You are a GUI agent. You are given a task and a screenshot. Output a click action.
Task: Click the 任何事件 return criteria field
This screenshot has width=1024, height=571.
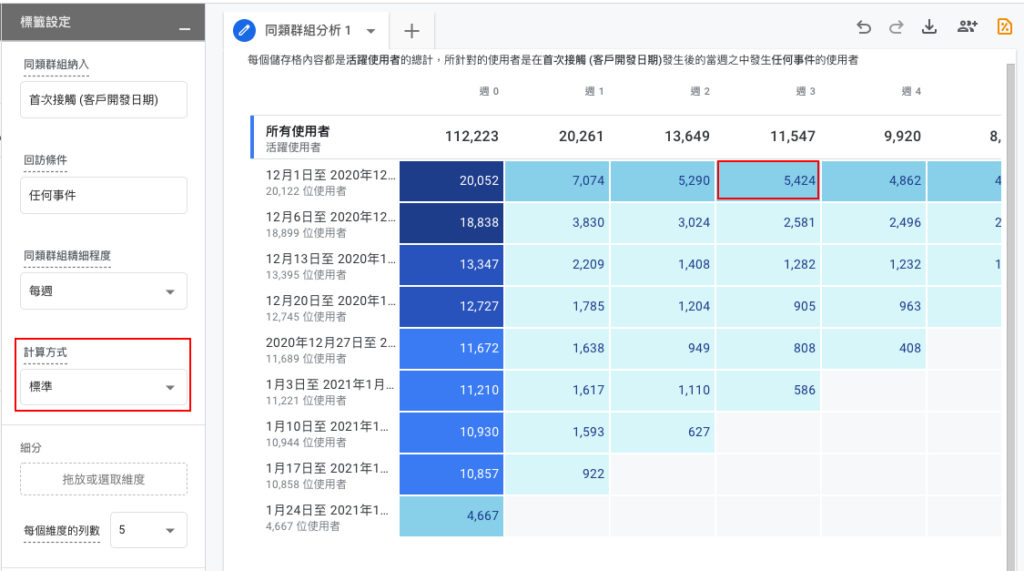(x=103, y=195)
